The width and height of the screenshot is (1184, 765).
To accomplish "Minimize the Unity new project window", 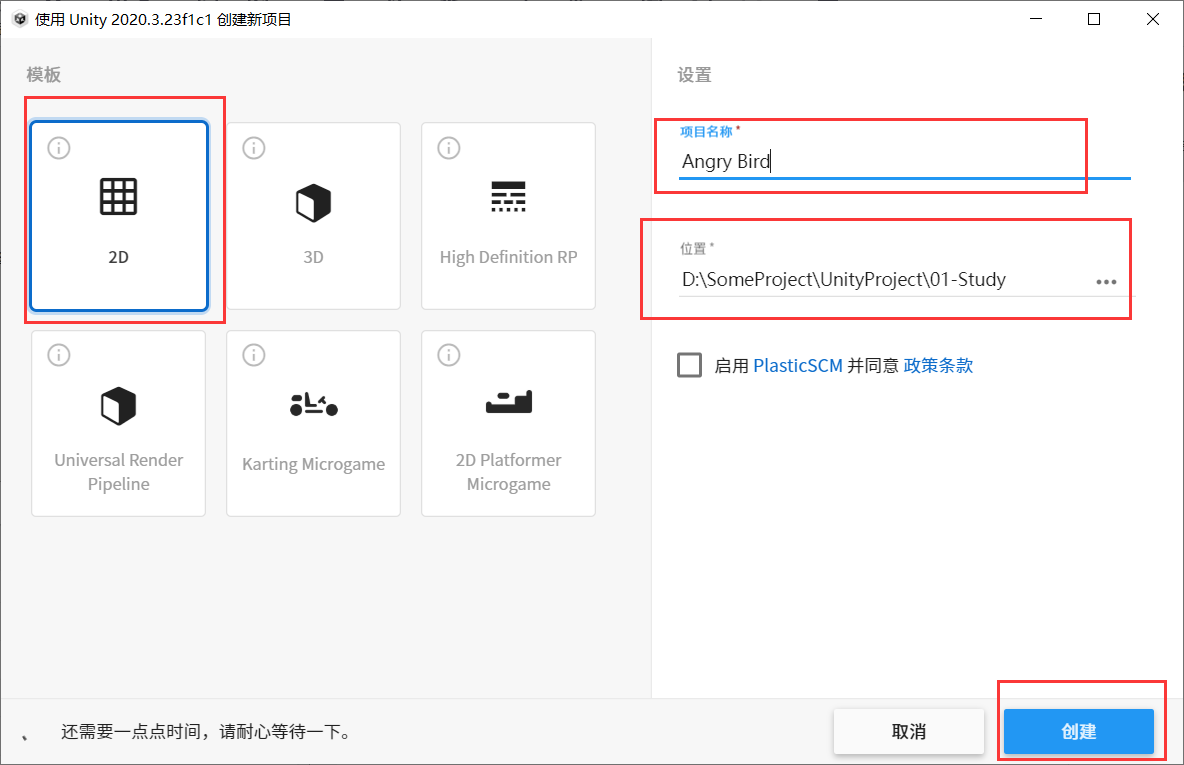I will click(x=1036, y=19).
